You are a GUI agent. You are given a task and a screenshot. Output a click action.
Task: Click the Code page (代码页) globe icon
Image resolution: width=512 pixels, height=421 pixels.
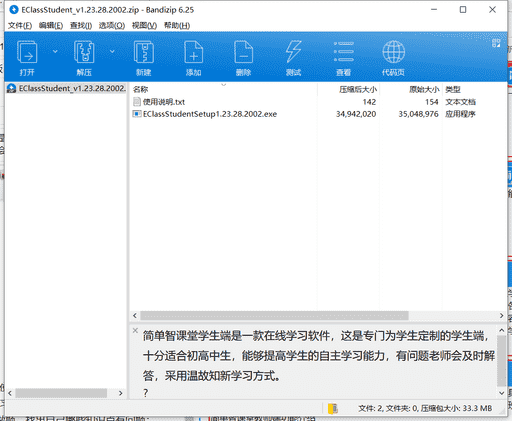tap(393, 52)
